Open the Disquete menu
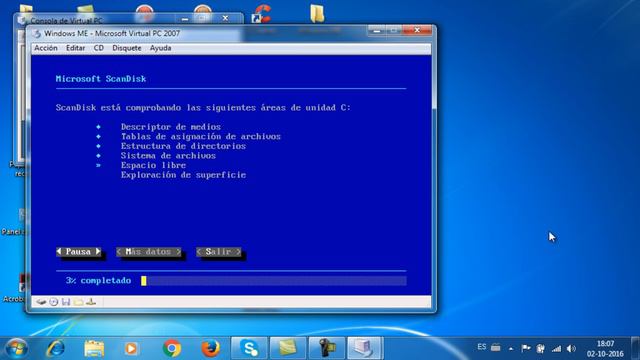The image size is (640, 360). (x=127, y=48)
